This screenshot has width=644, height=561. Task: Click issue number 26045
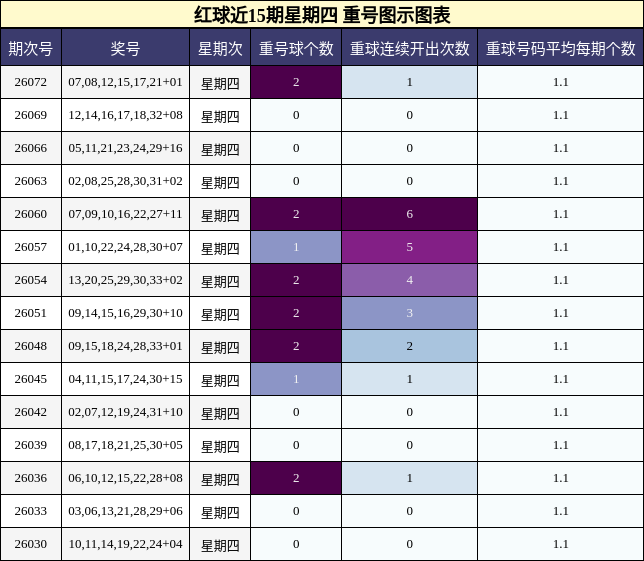31,379
